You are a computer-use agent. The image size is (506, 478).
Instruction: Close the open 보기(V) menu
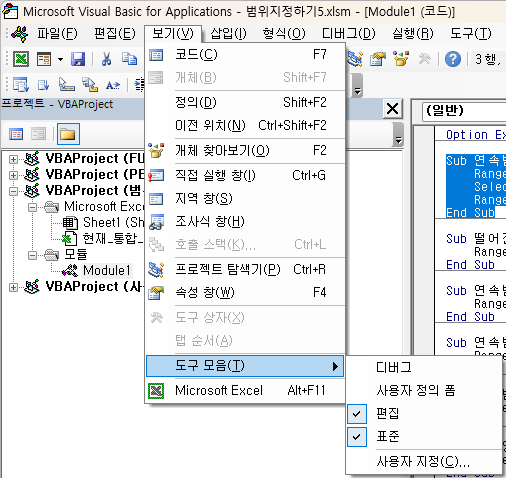(x=173, y=33)
